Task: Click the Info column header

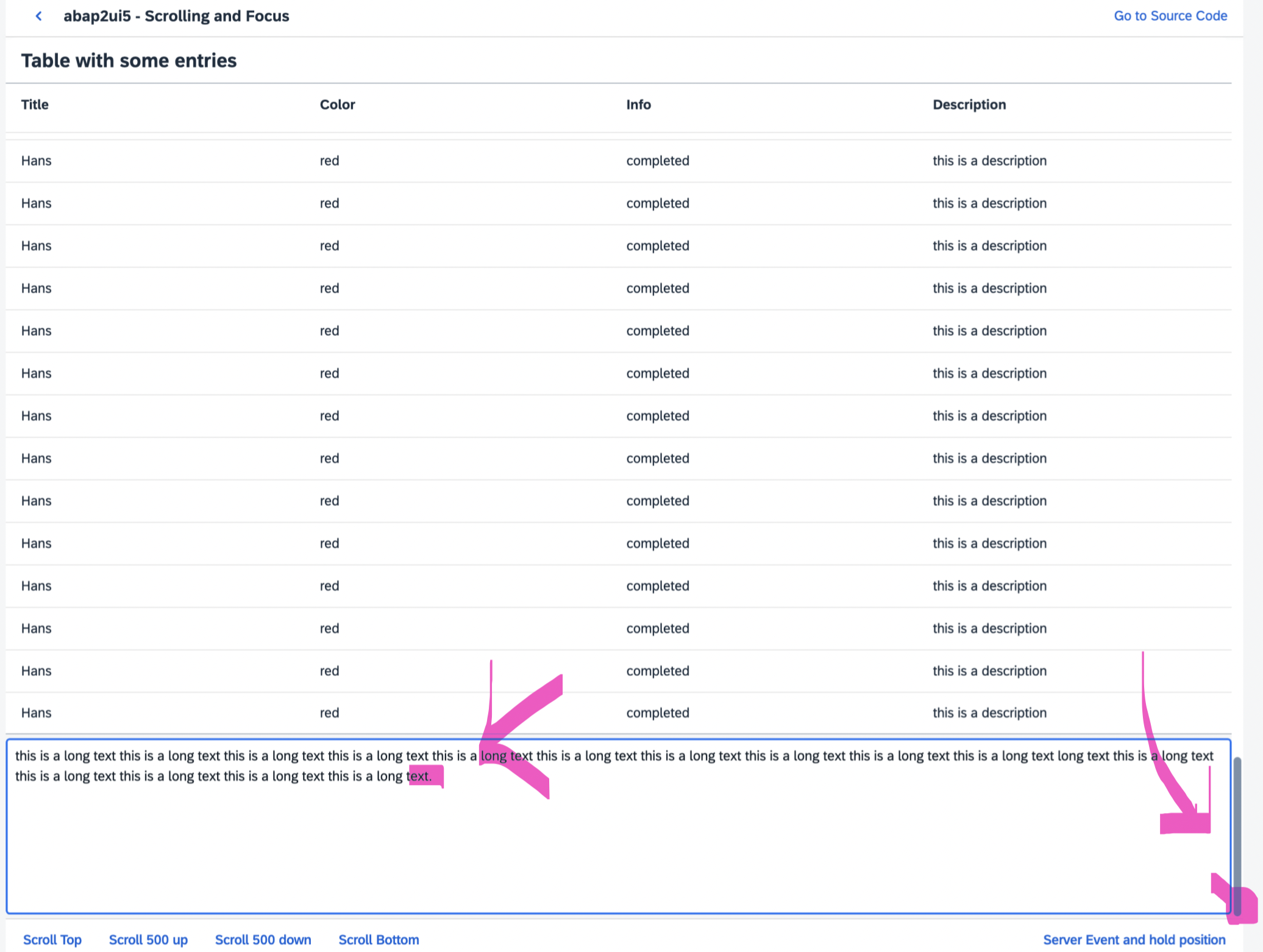Action: click(638, 104)
